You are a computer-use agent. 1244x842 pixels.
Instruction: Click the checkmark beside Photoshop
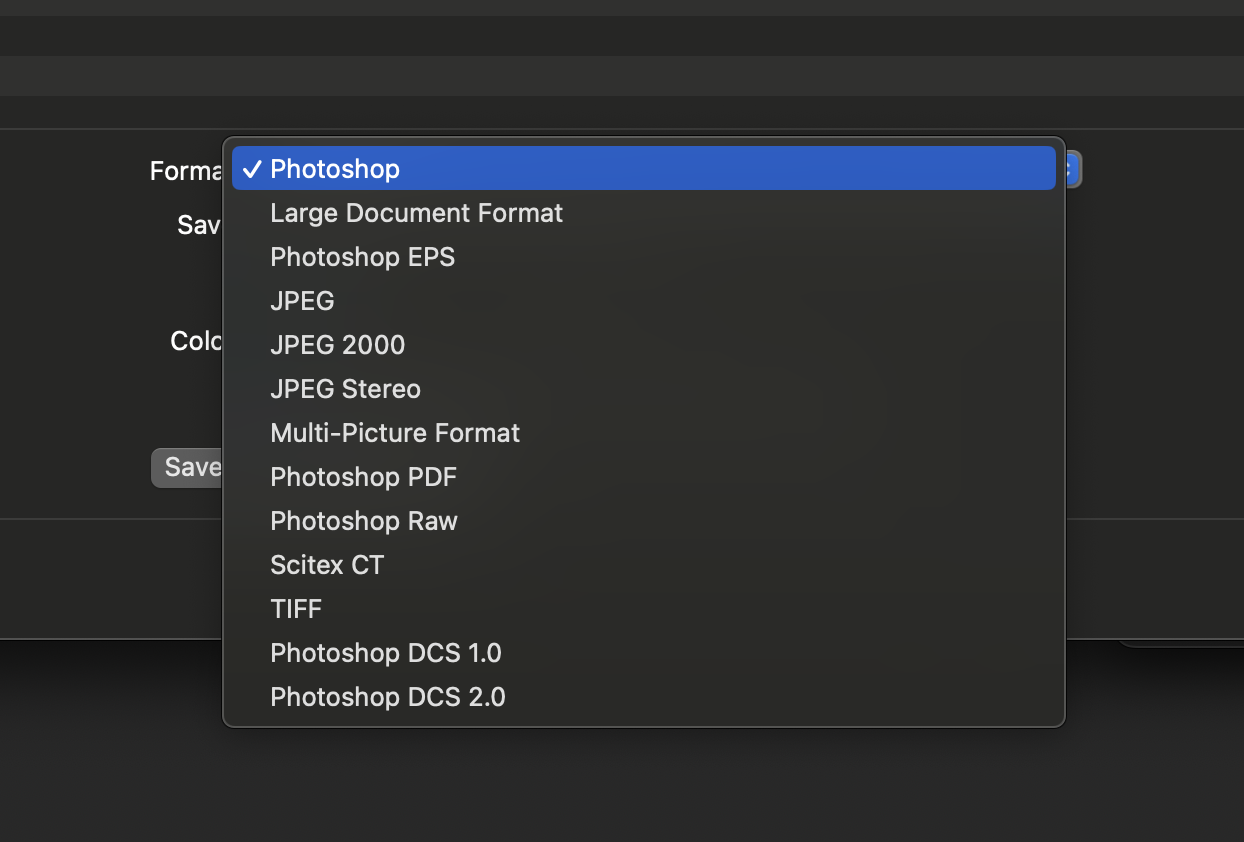click(x=252, y=168)
